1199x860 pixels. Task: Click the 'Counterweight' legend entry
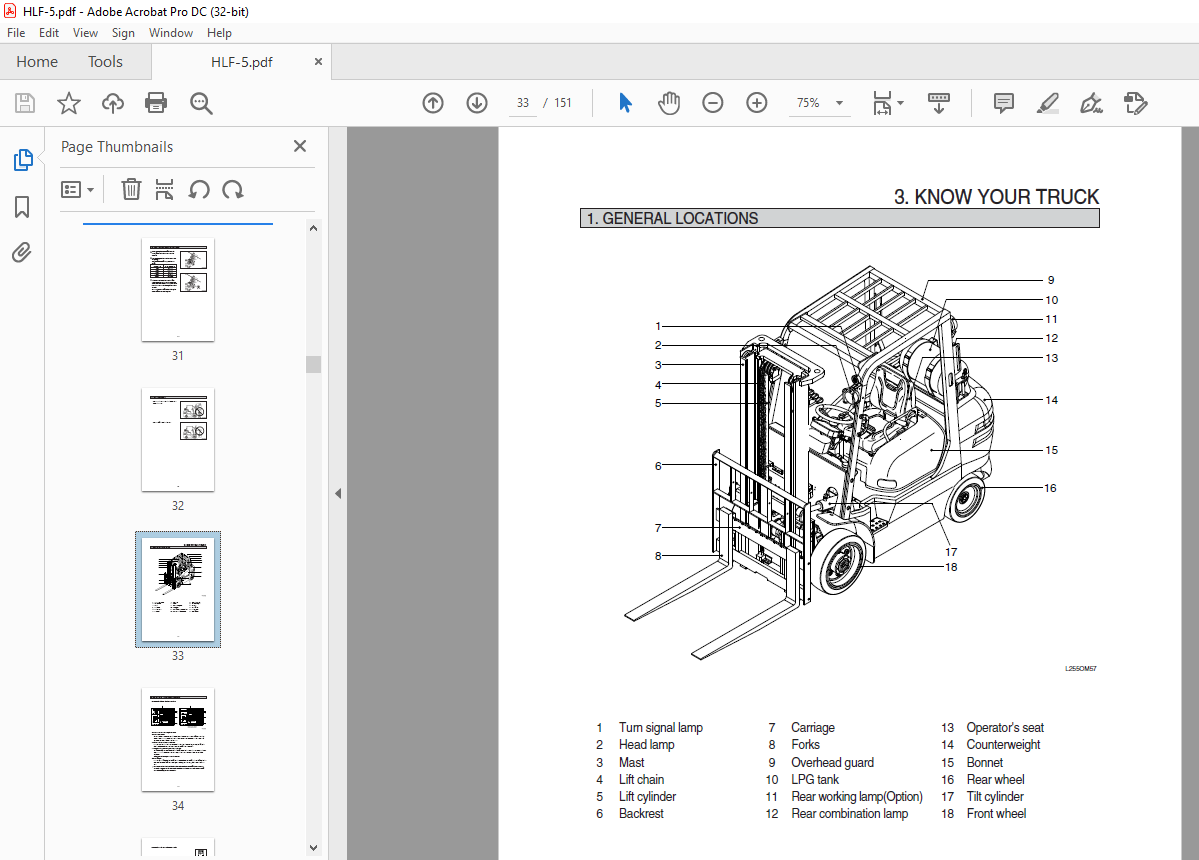[x=1003, y=745]
